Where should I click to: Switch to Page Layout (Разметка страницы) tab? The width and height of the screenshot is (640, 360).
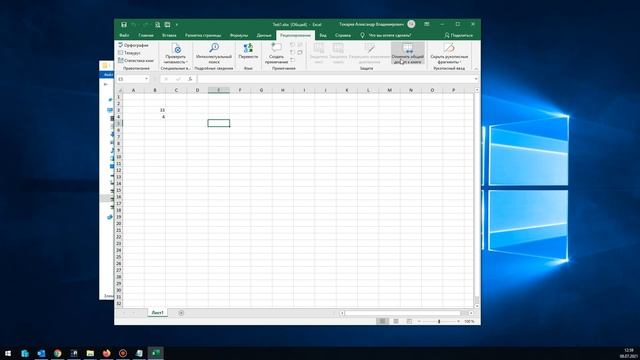203,35
